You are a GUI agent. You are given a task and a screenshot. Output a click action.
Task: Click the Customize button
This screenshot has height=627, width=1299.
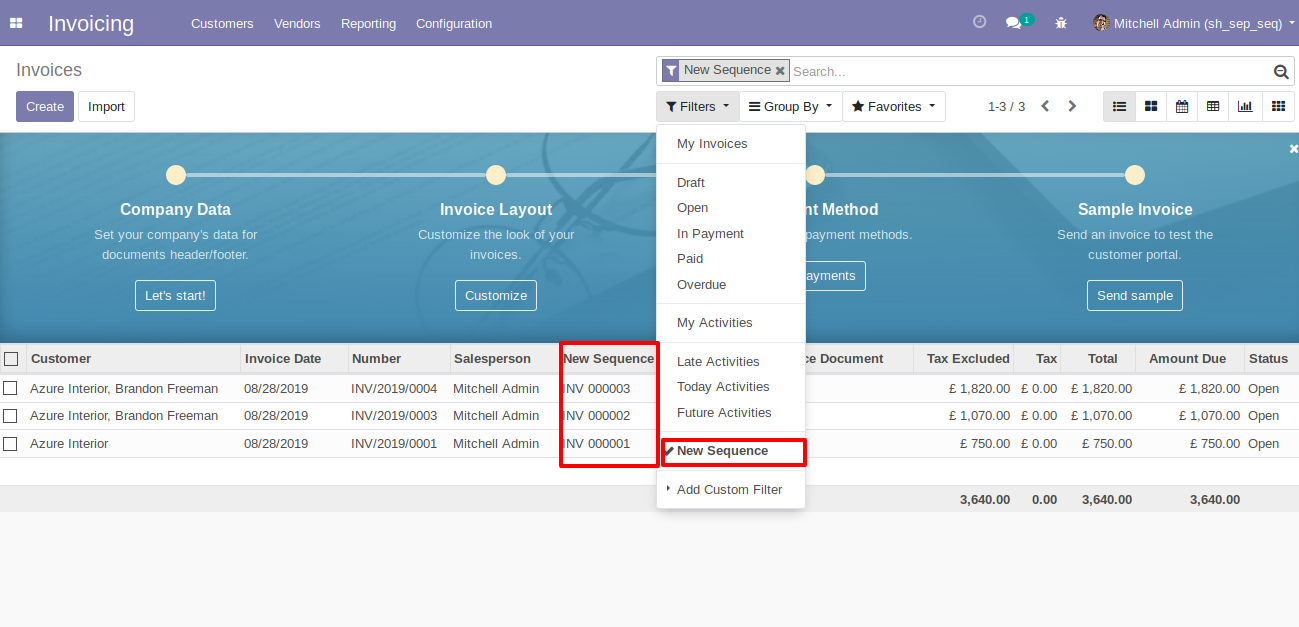pyautogui.click(x=496, y=296)
